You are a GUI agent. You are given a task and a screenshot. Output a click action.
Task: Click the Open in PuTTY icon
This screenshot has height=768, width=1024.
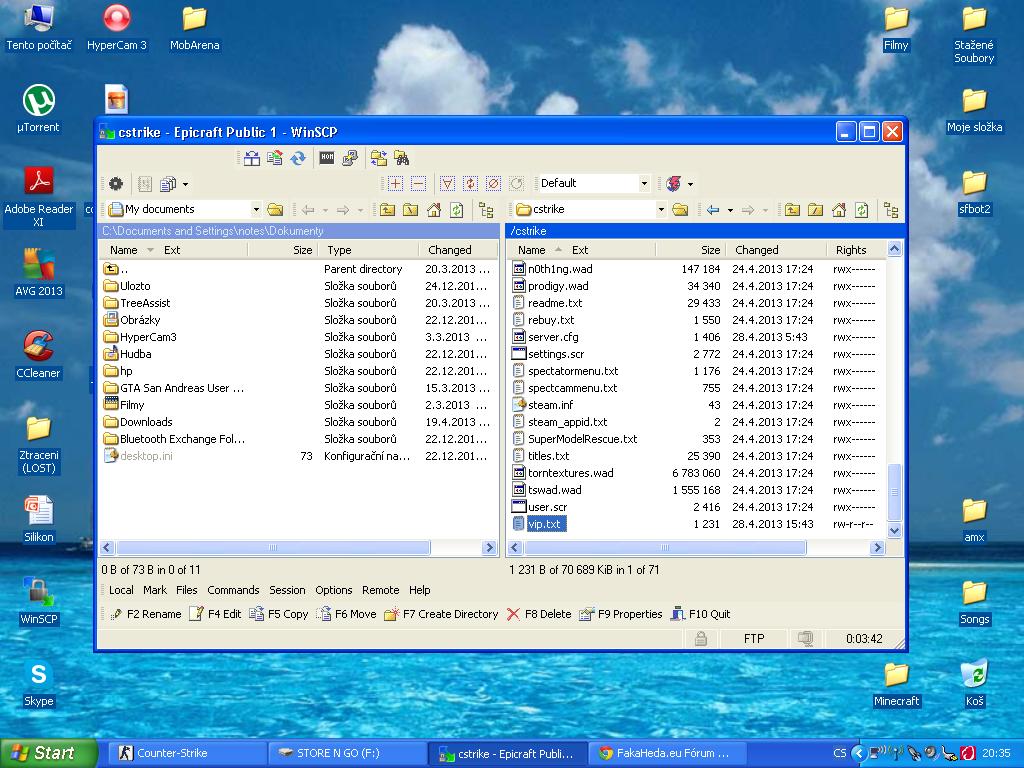pos(350,158)
